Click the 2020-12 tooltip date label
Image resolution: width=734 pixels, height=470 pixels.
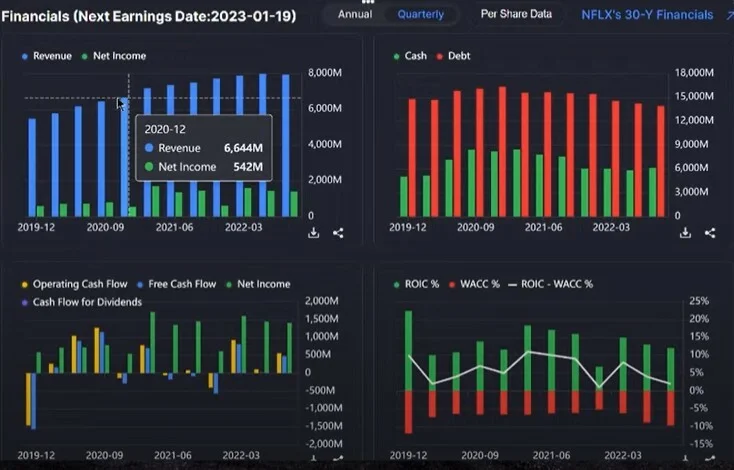pos(165,130)
